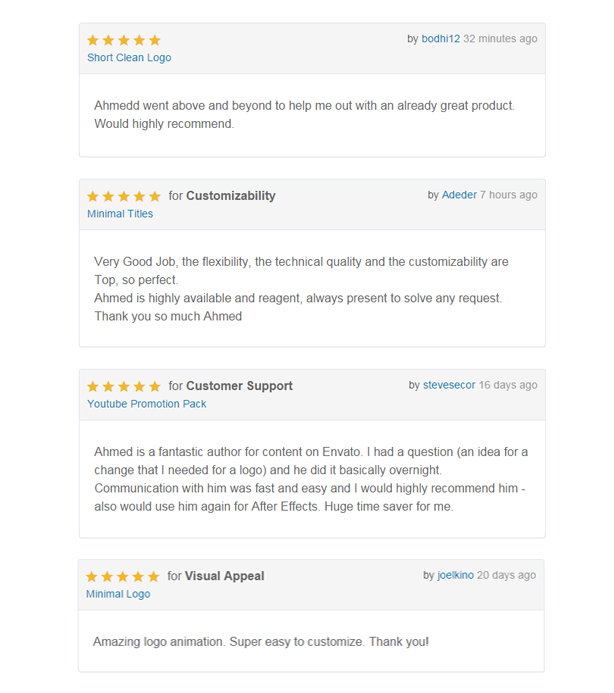Click the fifth star in Customer Support review
The height and width of the screenshot is (693, 614).
[x=154, y=387]
